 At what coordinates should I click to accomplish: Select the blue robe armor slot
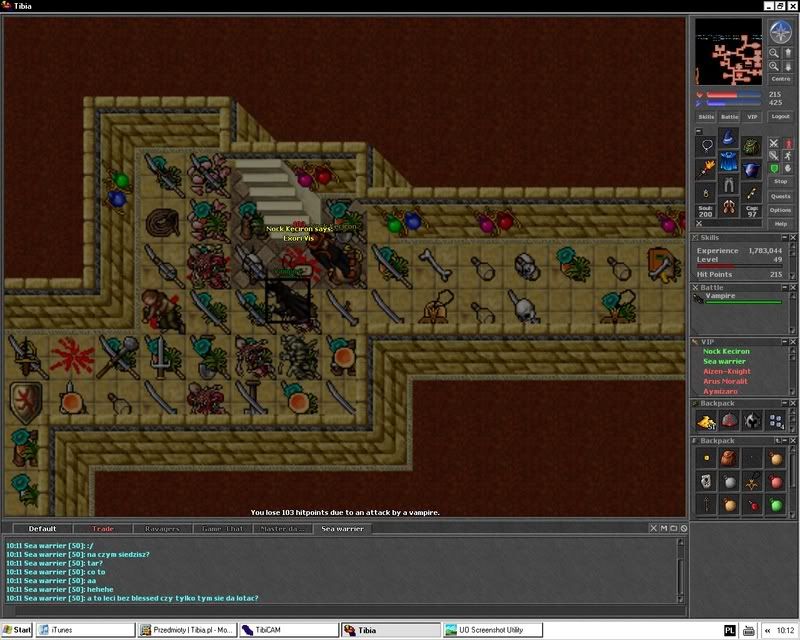(729, 160)
